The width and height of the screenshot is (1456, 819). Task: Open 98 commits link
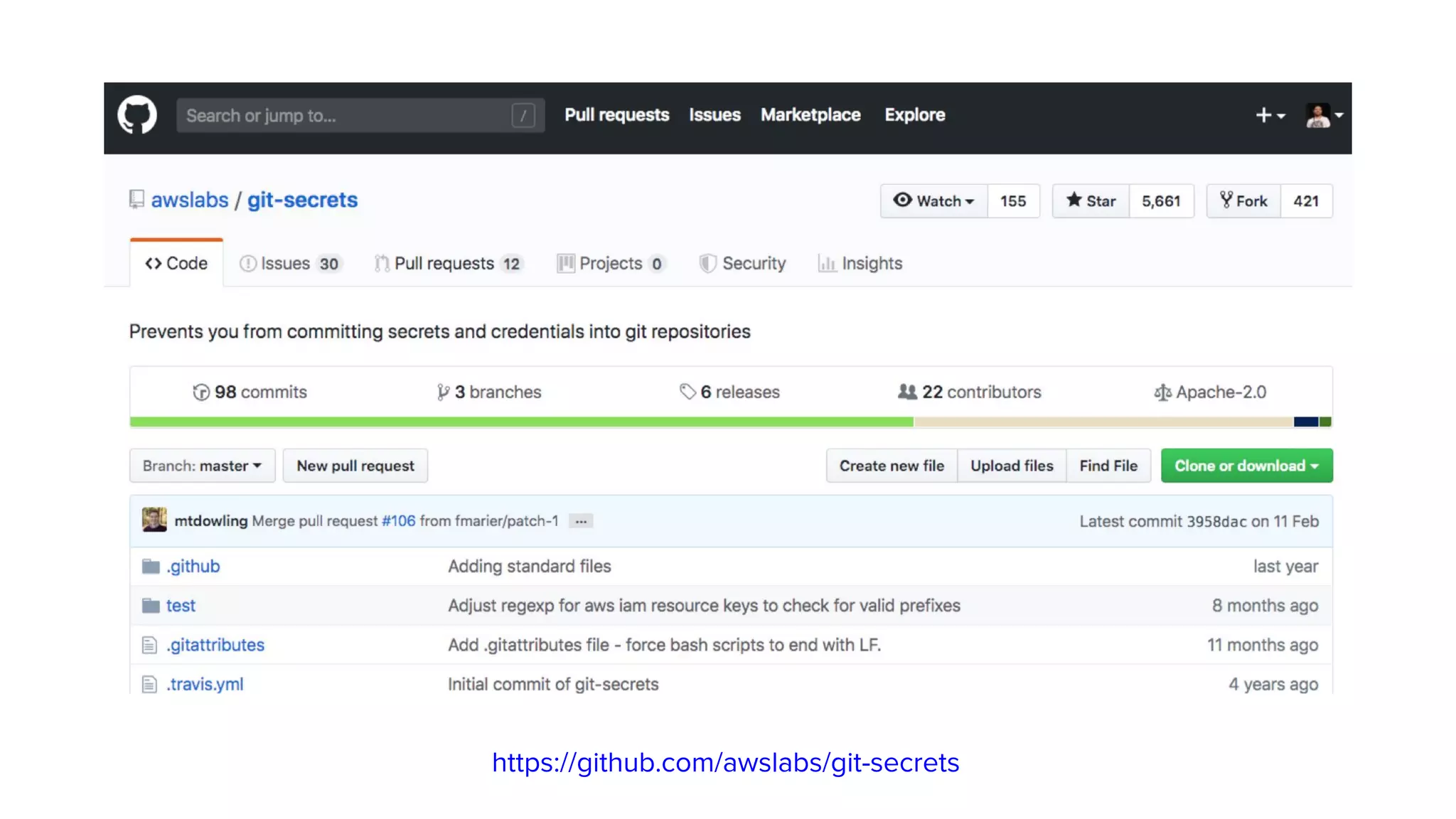click(x=250, y=392)
